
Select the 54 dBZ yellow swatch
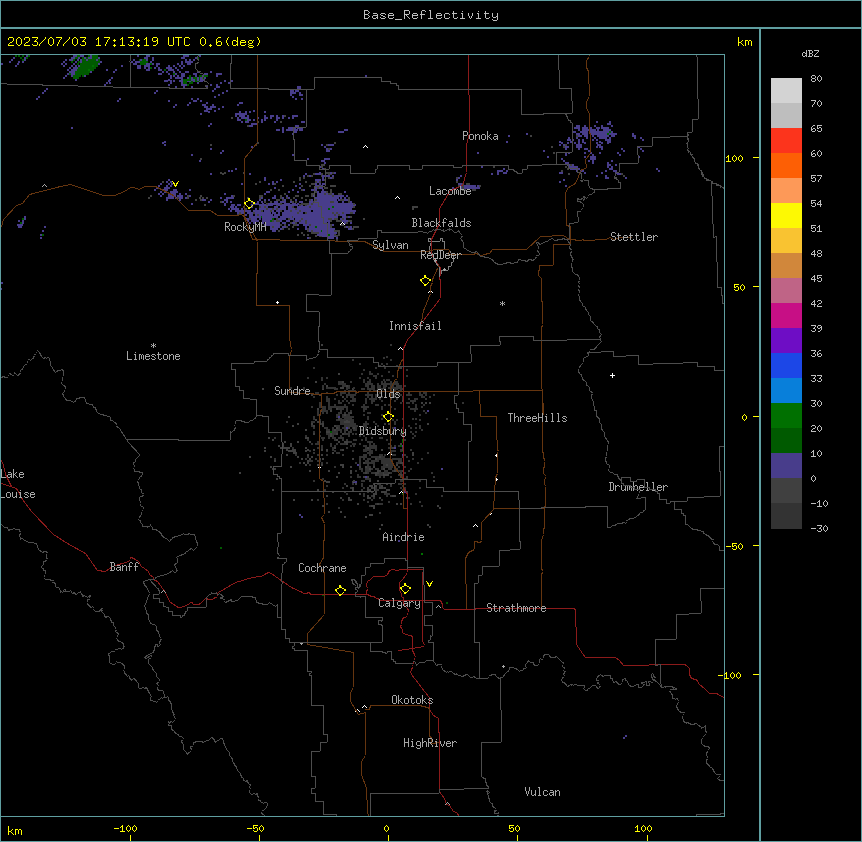786,215
